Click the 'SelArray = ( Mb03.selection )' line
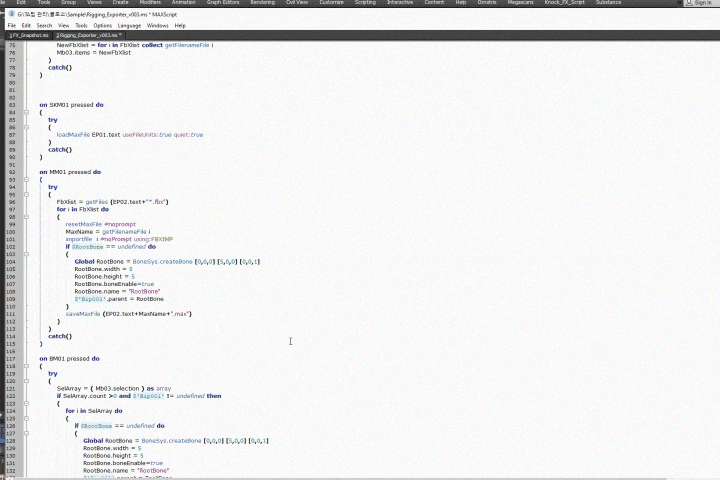This screenshot has width=720, height=480. click(x=114, y=388)
